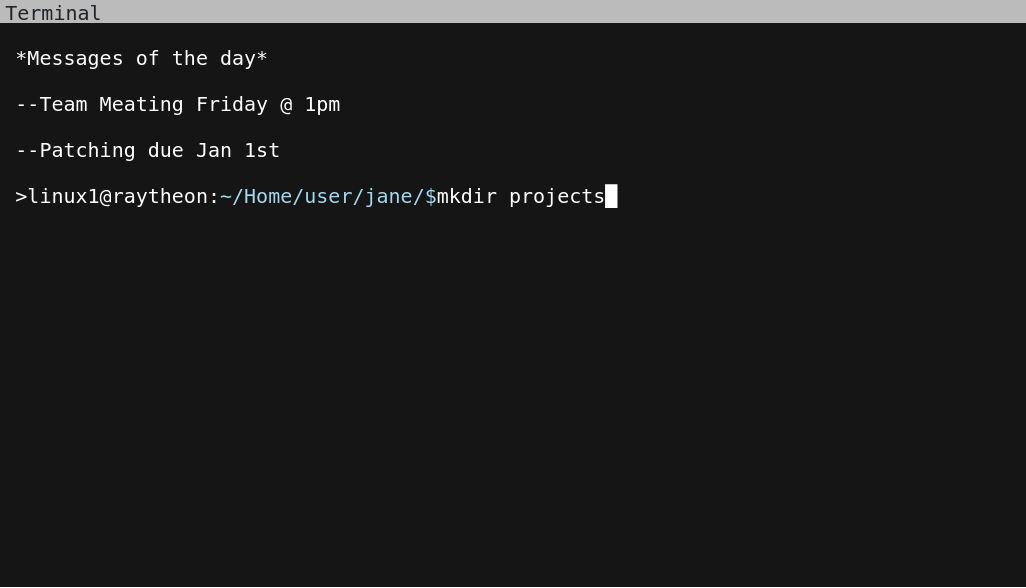Click the "1pm" time text
This screenshot has height=588, width=1026.
(x=322, y=104)
